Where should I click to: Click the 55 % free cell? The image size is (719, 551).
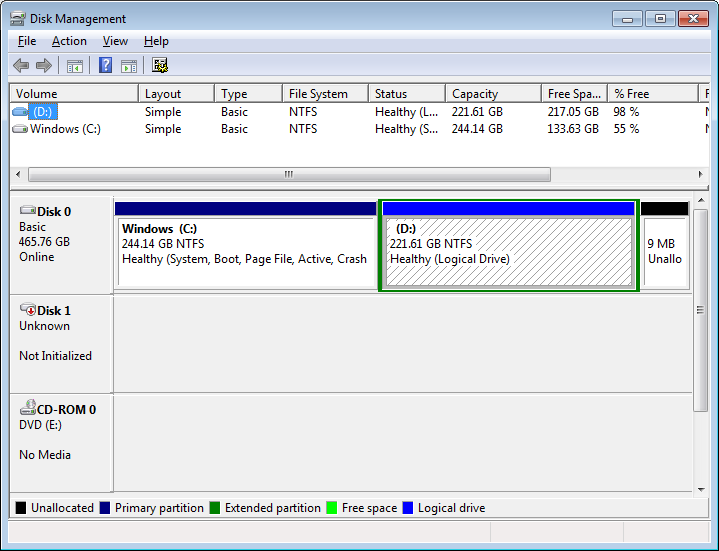point(626,129)
